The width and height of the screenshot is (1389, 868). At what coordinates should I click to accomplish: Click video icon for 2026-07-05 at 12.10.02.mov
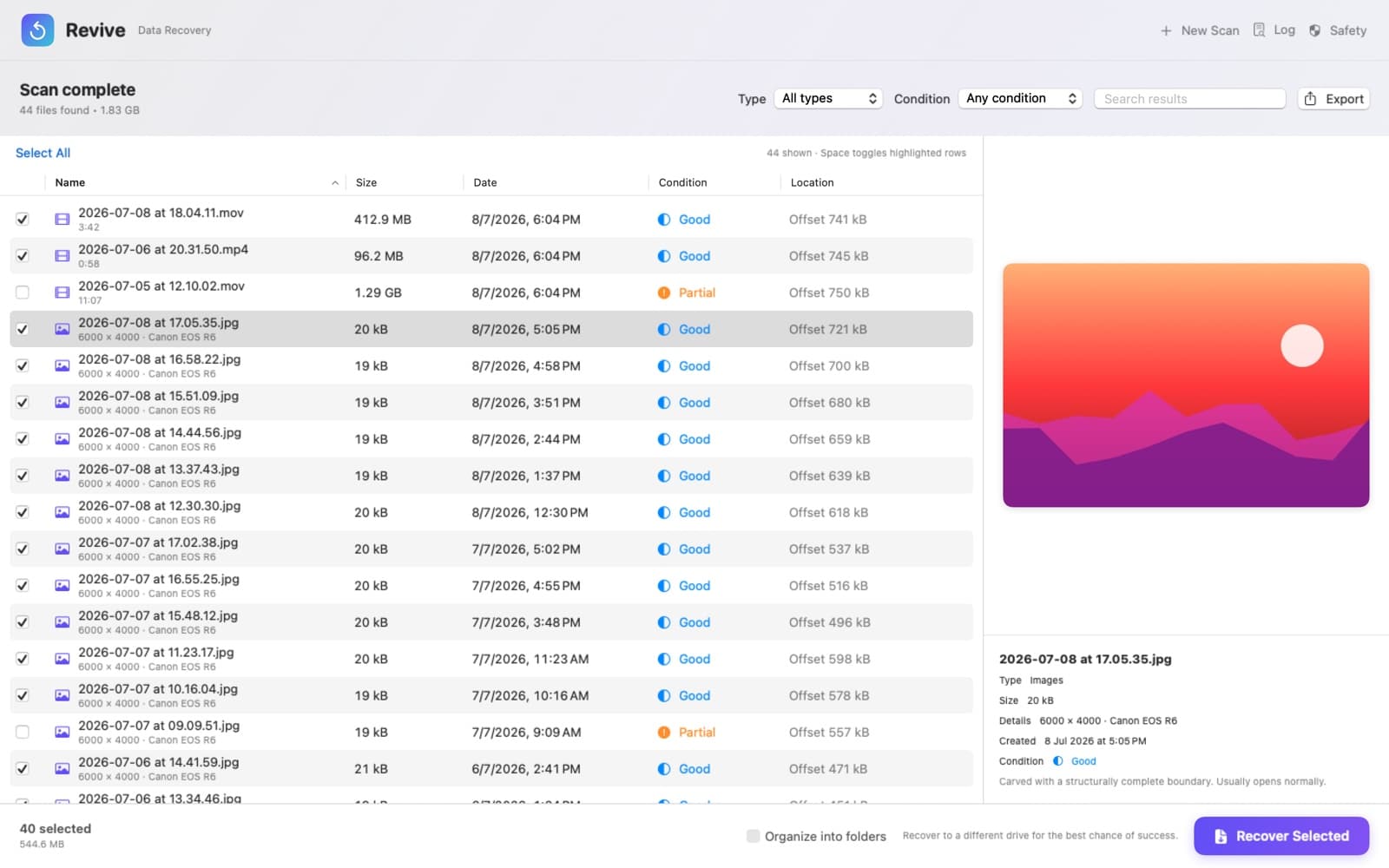click(x=63, y=293)
